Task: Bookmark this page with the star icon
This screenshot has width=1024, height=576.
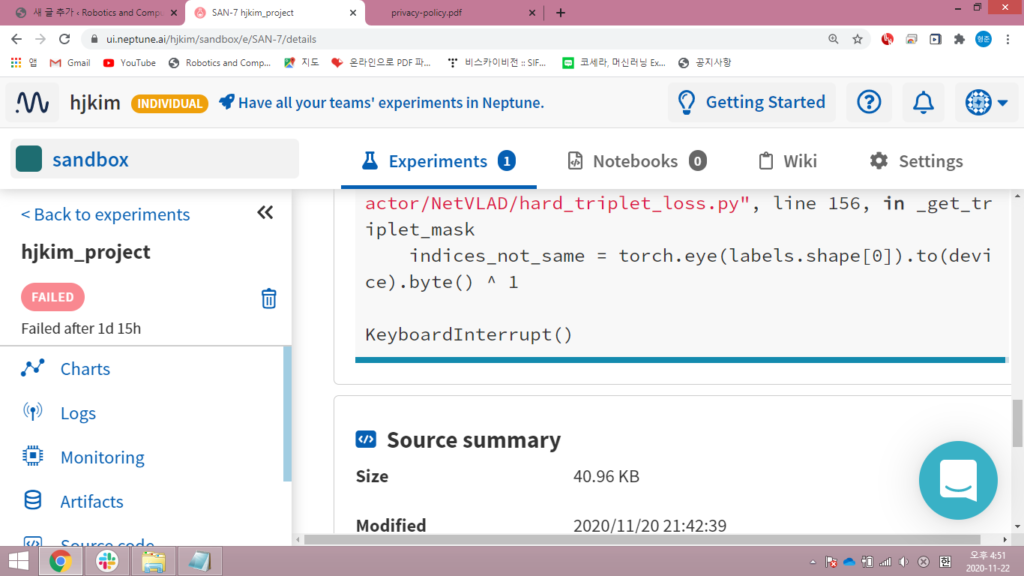Action: pyautogui.click(x=857, y=39)
